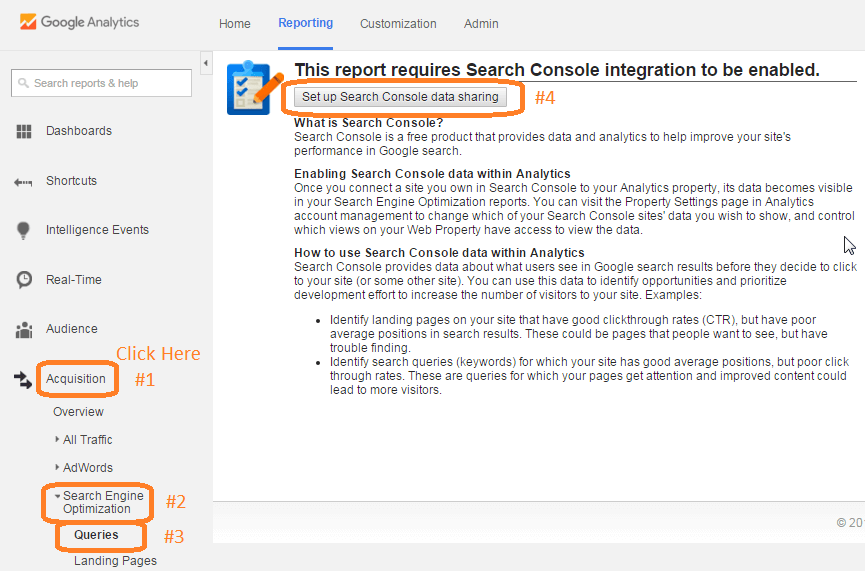Open Shortcuts section
The width and height of the screenshot is (865, 574).
71,181
